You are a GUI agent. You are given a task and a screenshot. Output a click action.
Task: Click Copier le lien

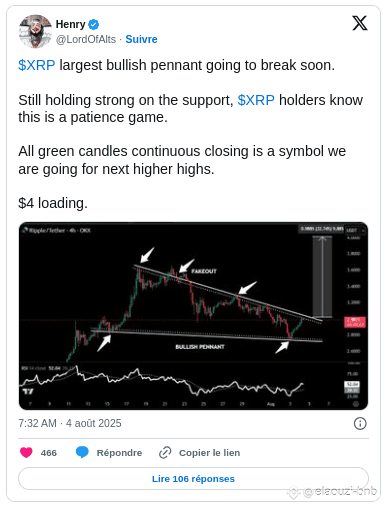(209, 453)
